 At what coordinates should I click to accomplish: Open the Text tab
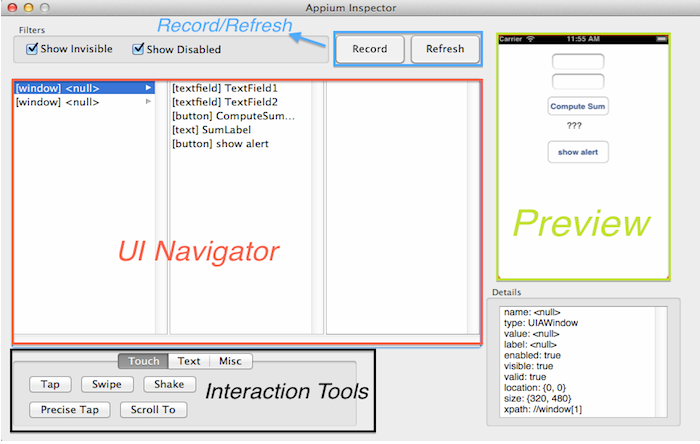point(189,361)
